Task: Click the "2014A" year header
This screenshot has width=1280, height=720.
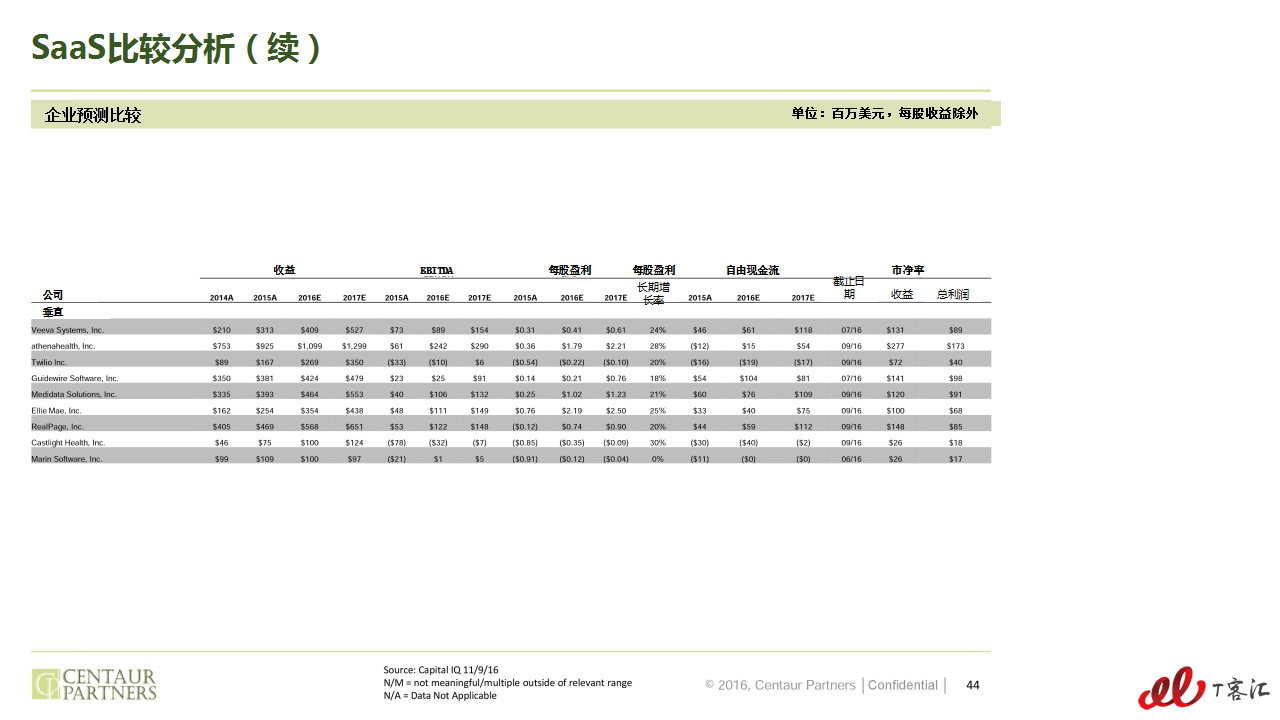Action: pyautogui.click(x=222, y=298)
